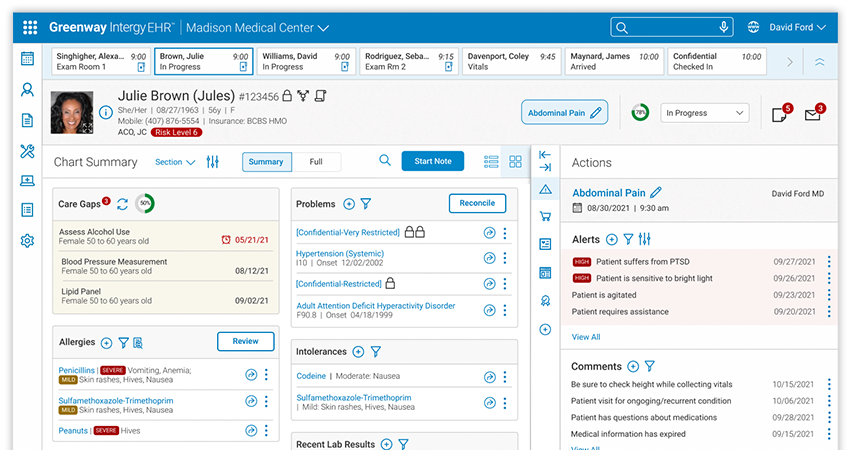Viewport: 850px width, 450px height.
Task: Filter the Problems list
Action: pos(366,204)
